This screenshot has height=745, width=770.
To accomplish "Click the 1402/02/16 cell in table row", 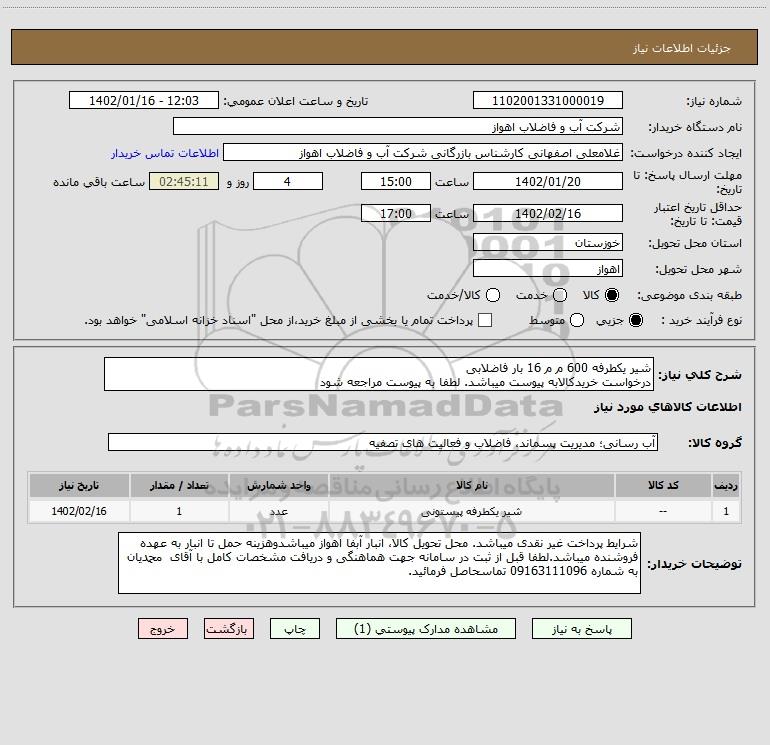I will [x=79, y=511].
